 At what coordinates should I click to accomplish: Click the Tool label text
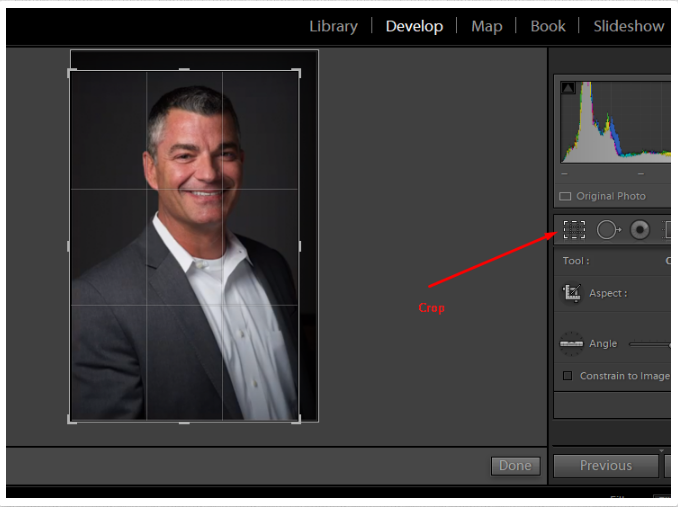(x=576, y=261)
